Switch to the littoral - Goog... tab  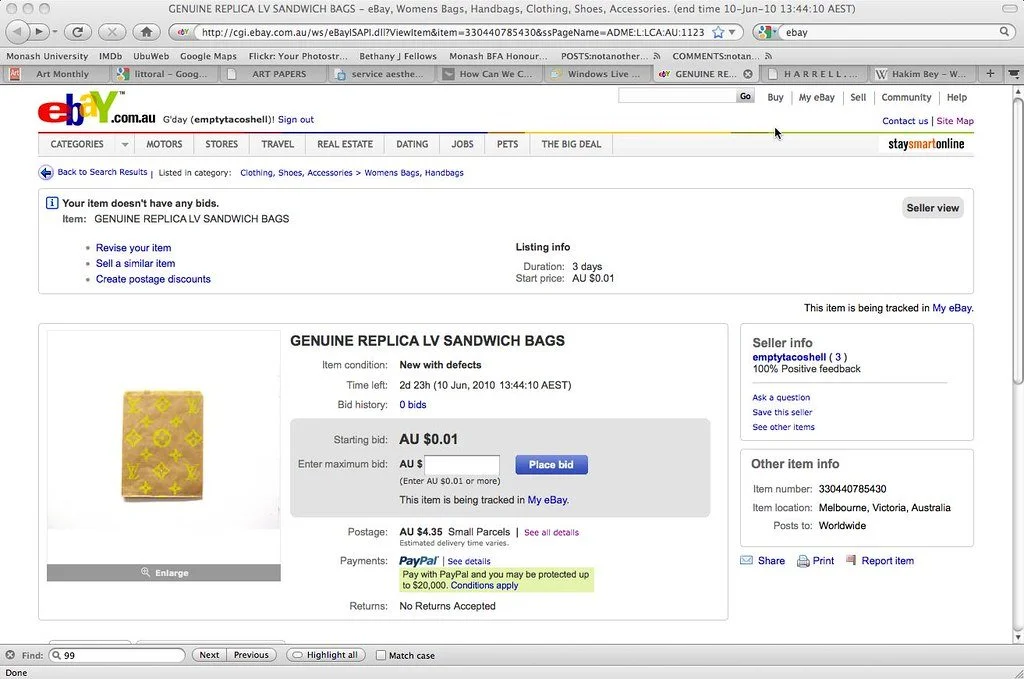tap(163, 74)
